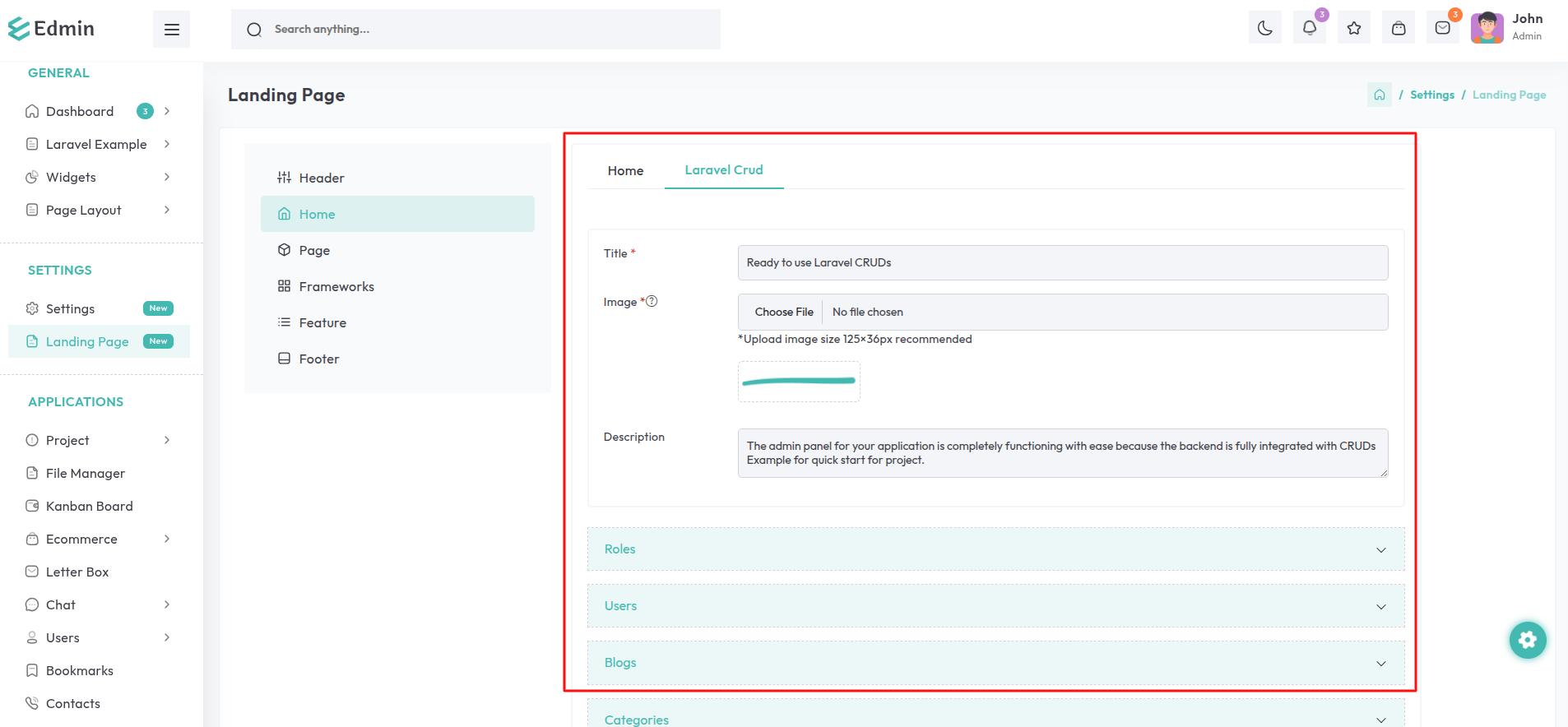Click the star bookmark icon in header
This screenshot has width=1568, height=727.
pyautogui.click(x=1353, y=29)
